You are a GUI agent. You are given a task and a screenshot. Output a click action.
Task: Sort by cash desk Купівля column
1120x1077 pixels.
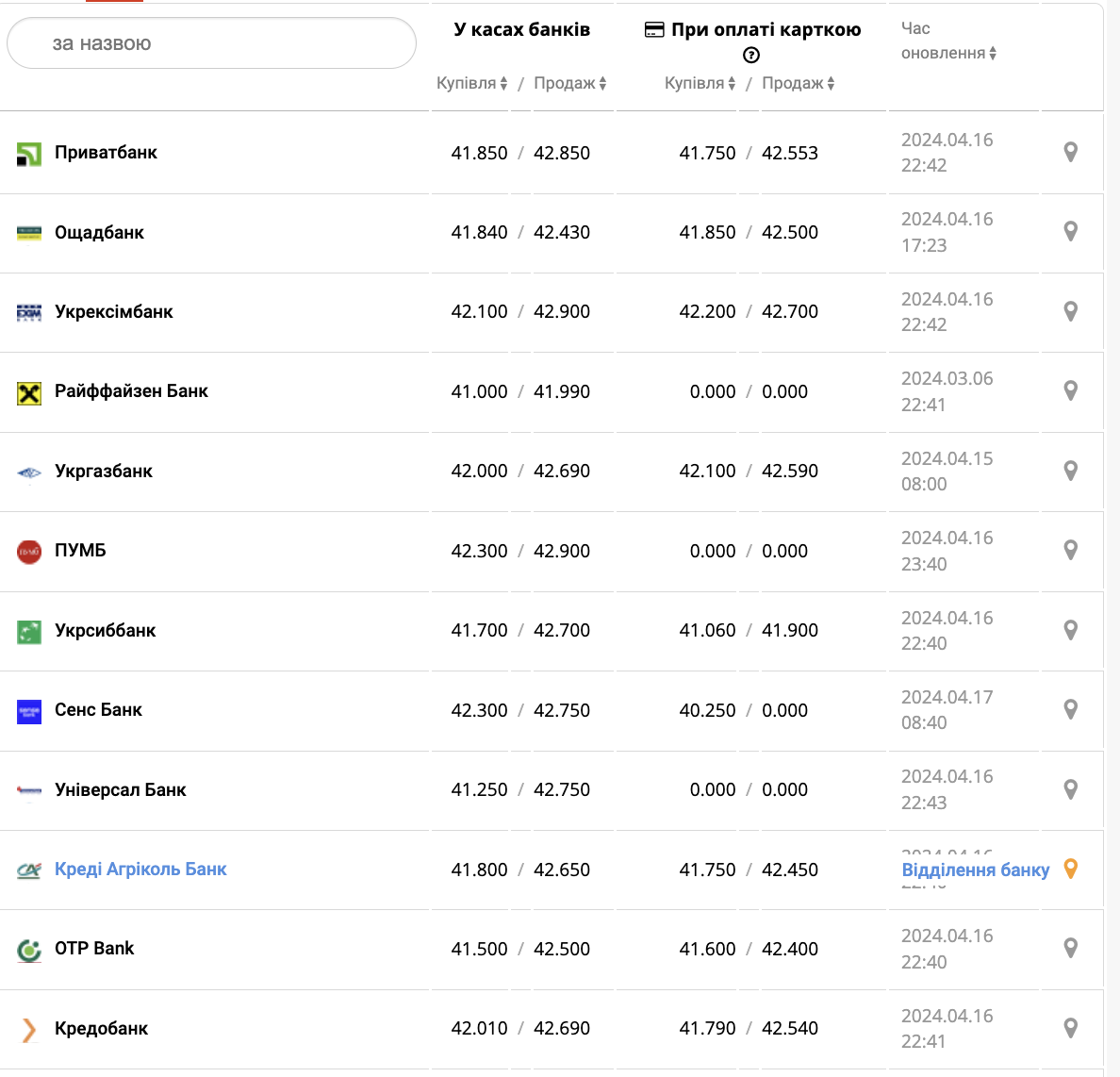pyautogui.click(x=472, y=83)
